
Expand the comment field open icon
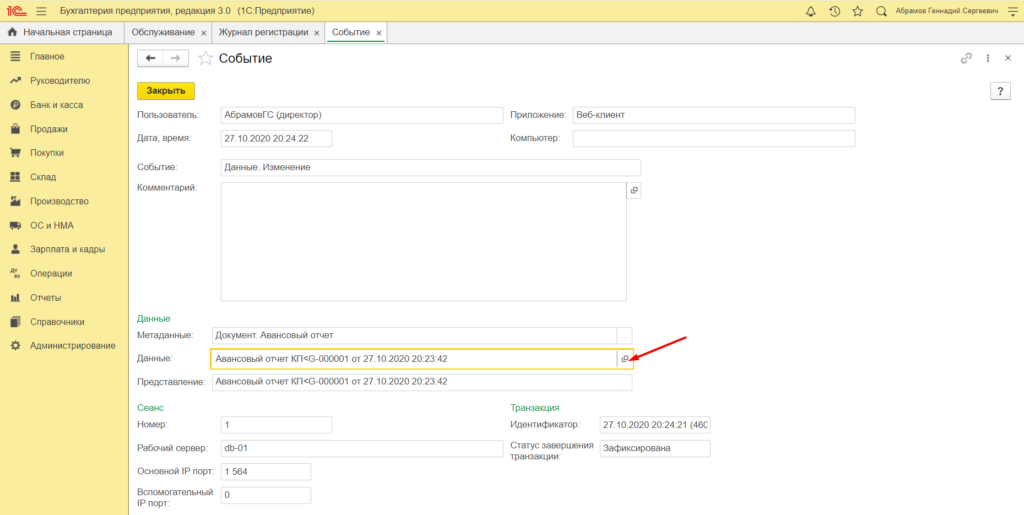click(x=633, y=190)
